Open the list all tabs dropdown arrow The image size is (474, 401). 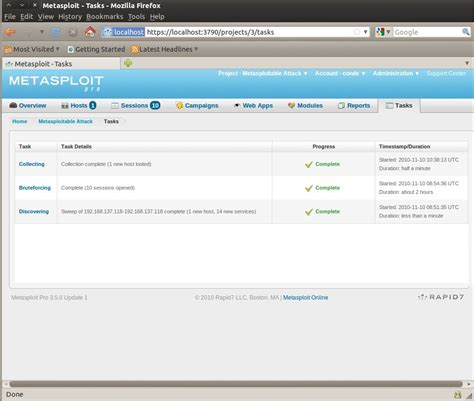tap(467, 63)
